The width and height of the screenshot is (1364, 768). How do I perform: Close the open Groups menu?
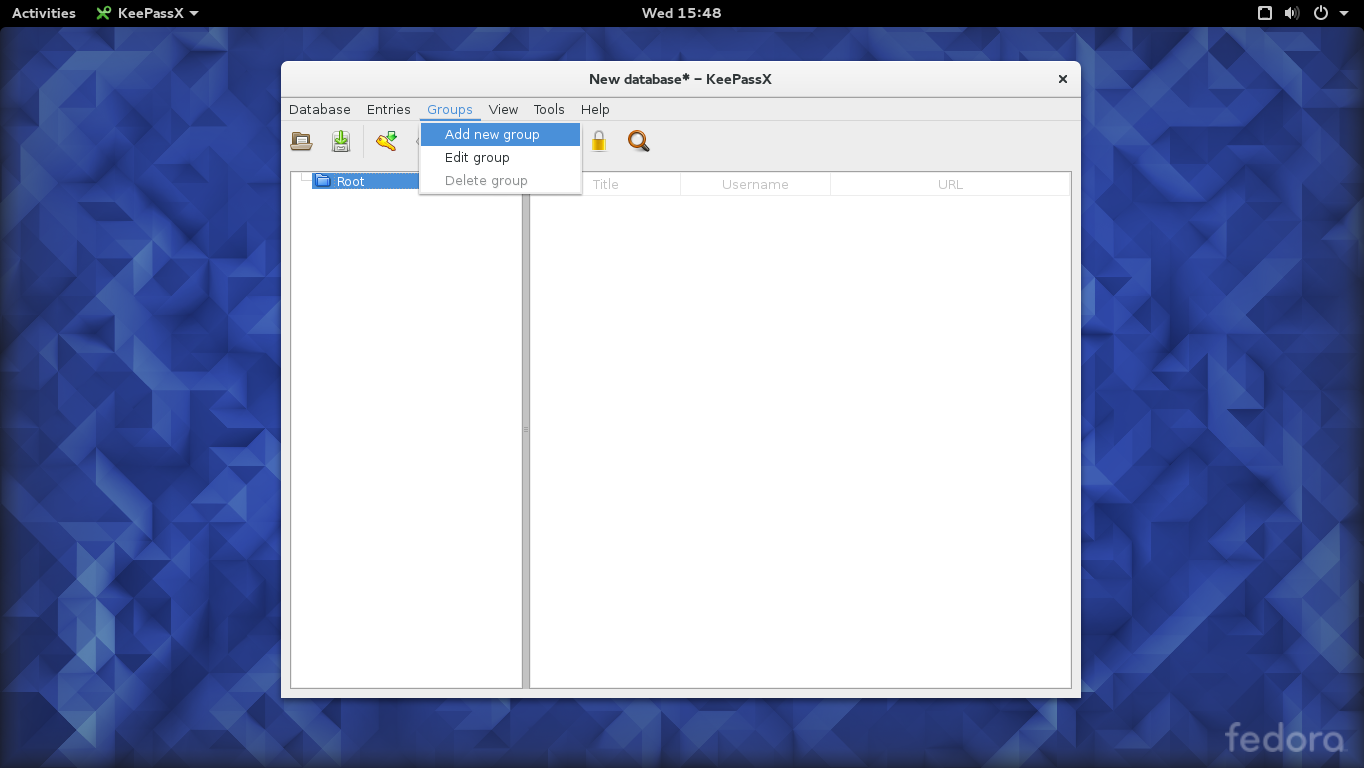click(x=450, y=109)
